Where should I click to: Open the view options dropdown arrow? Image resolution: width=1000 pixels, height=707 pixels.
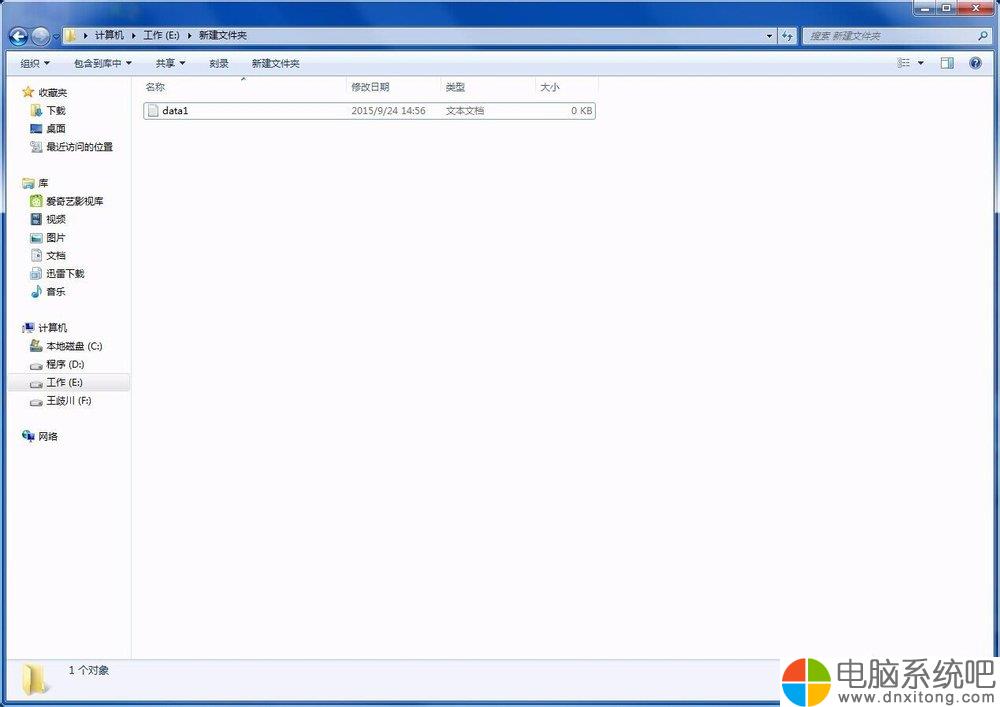click(x=921, y=62)
